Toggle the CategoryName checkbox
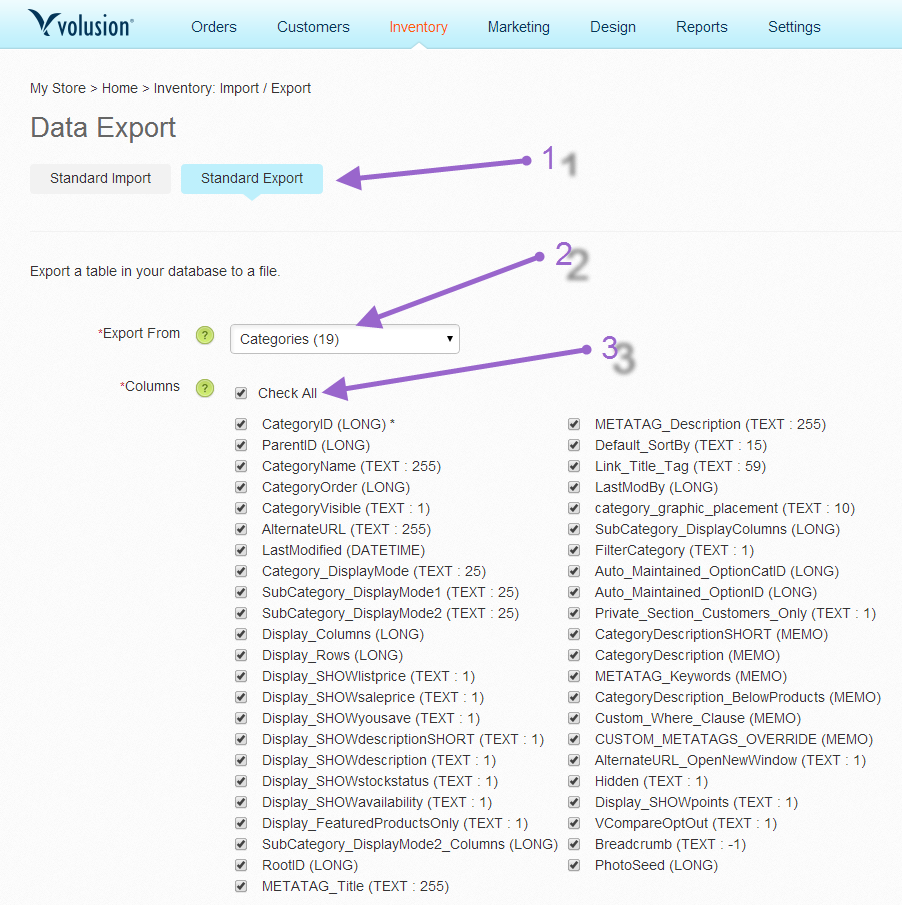 pos(241,466)
